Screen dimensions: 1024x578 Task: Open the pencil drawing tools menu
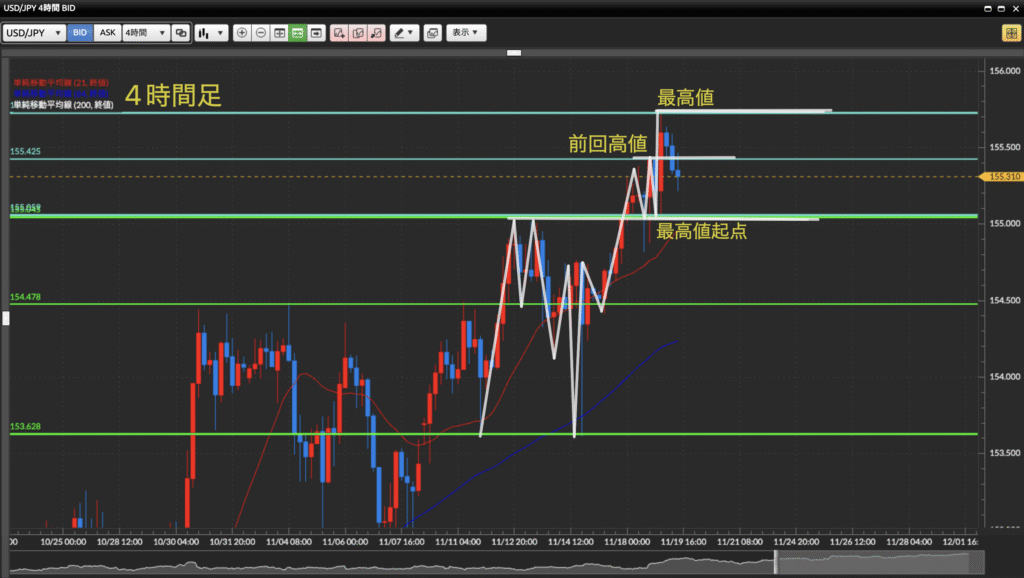(404, 33)
